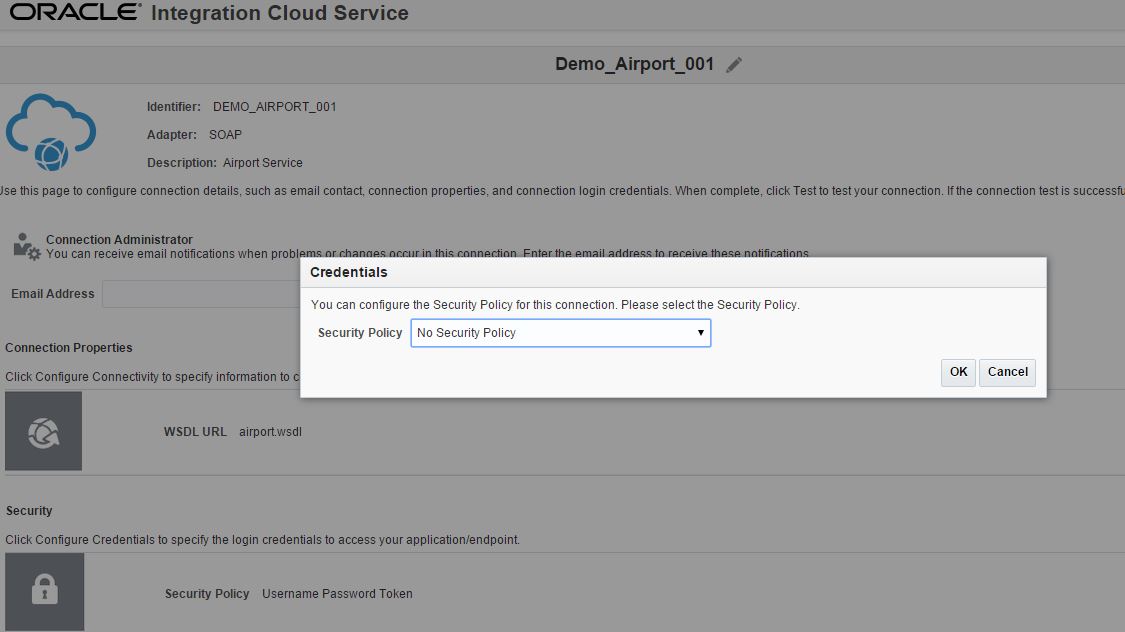Cancel the Credentials dialog
Screen dimensions: 1125x632
tap(1007, 372)
